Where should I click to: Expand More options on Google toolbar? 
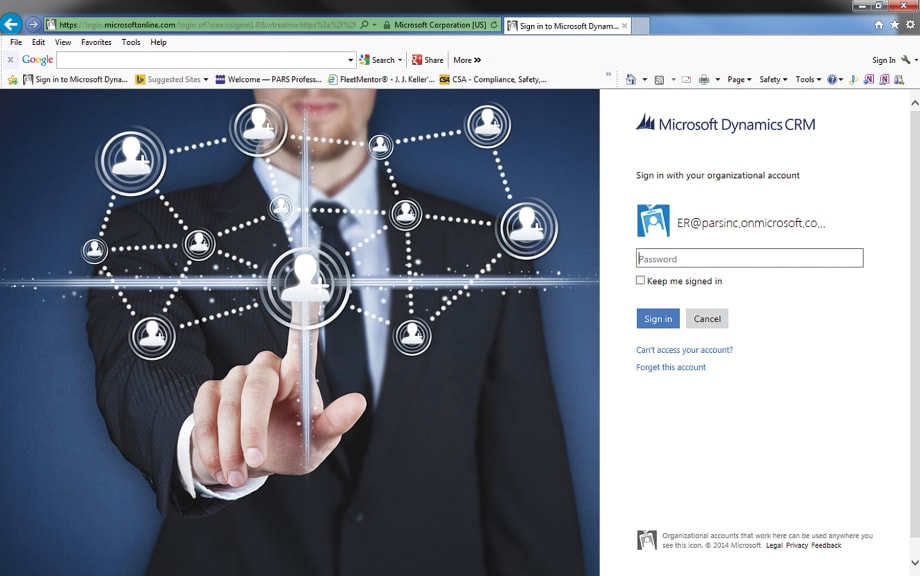pos(467,60)
